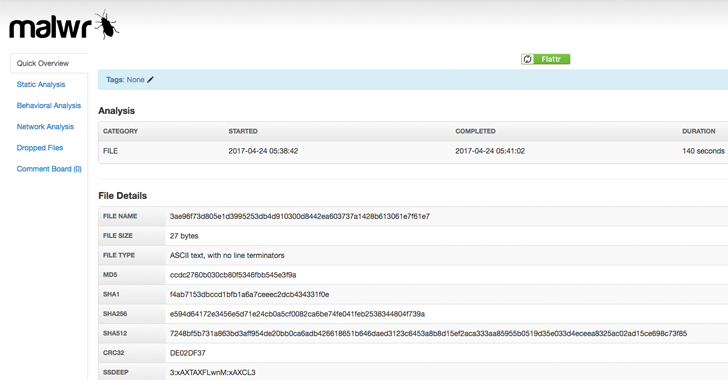Click the file name hash value
Screen dimensions: 728x380
click(x=299, y=216)
